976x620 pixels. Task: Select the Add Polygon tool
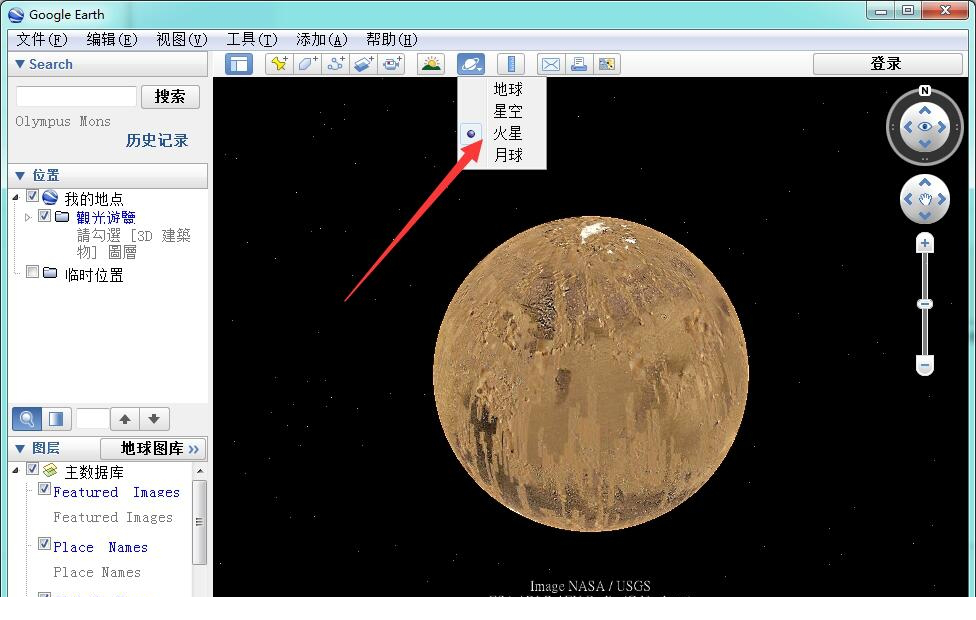tap(305, 63)
